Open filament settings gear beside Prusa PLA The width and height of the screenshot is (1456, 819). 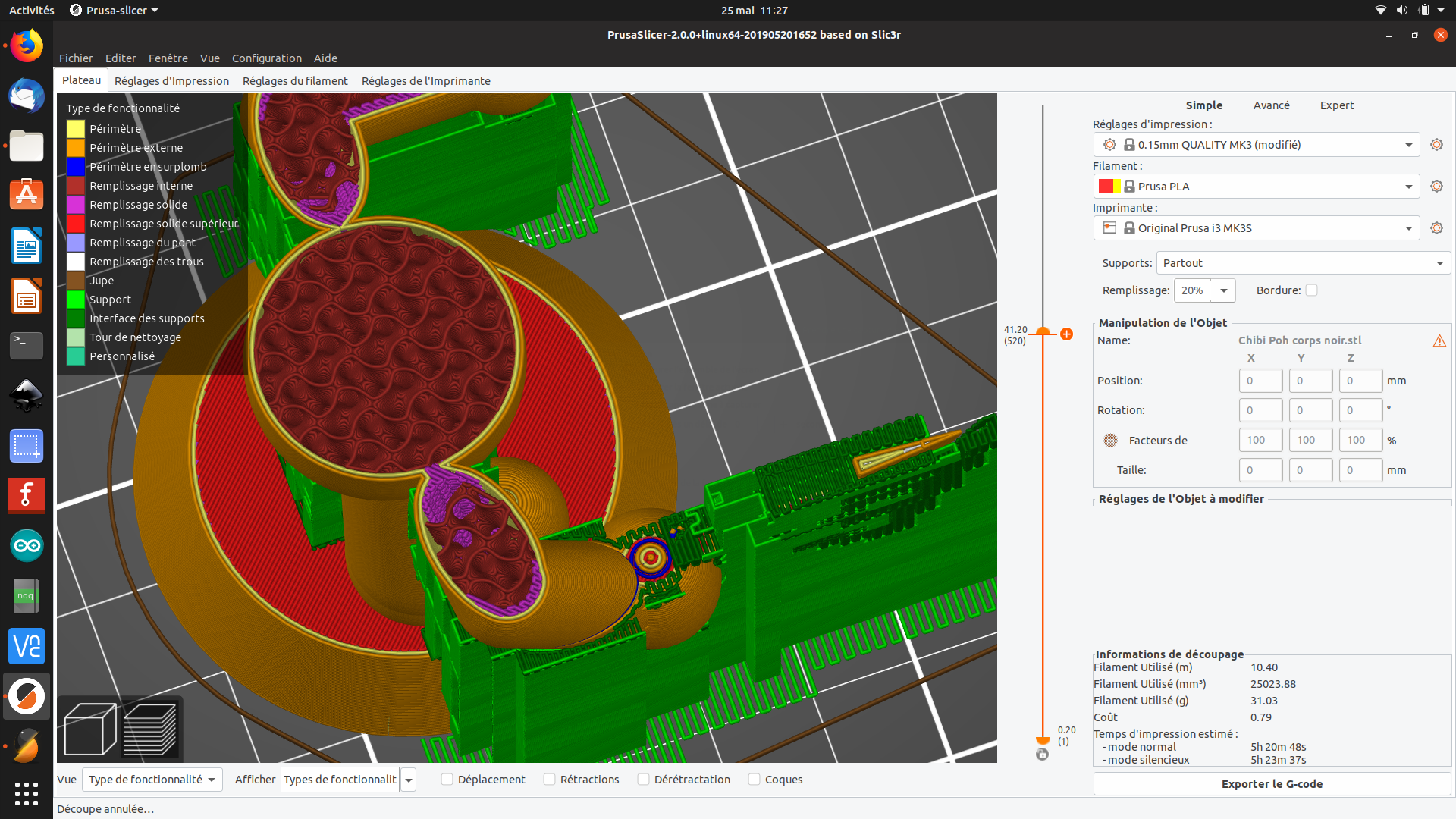click(1436, 186)
